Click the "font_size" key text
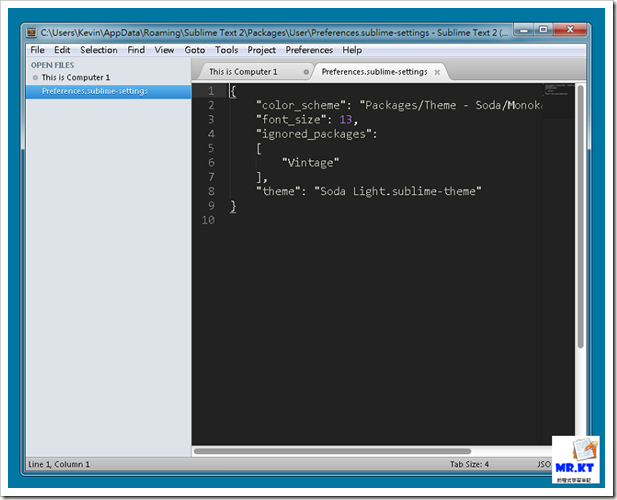The width and height of the screenshot is (617, 500). (291, 120)
